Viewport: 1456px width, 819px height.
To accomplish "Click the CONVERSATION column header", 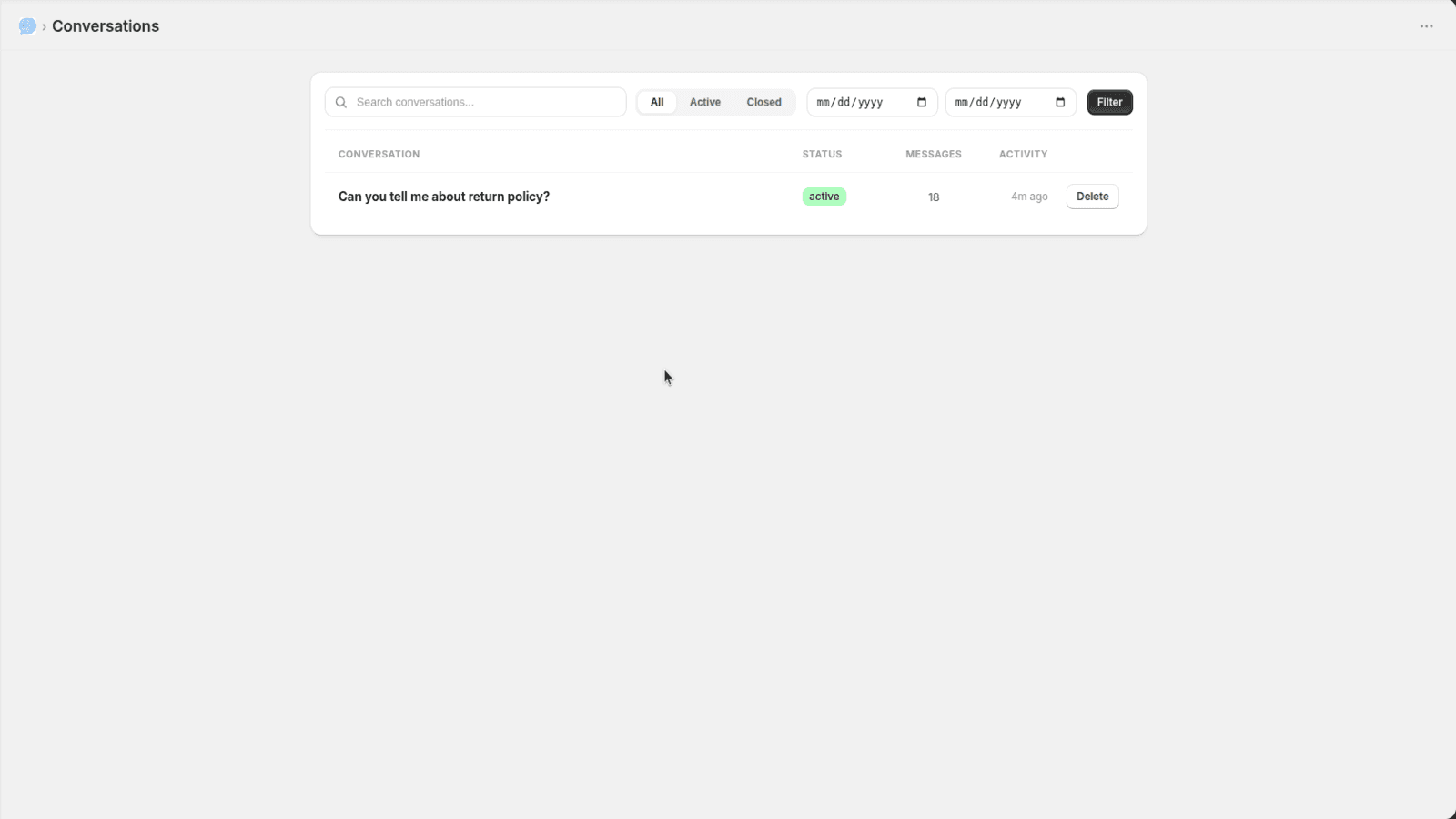I will [x=379, y=155].
